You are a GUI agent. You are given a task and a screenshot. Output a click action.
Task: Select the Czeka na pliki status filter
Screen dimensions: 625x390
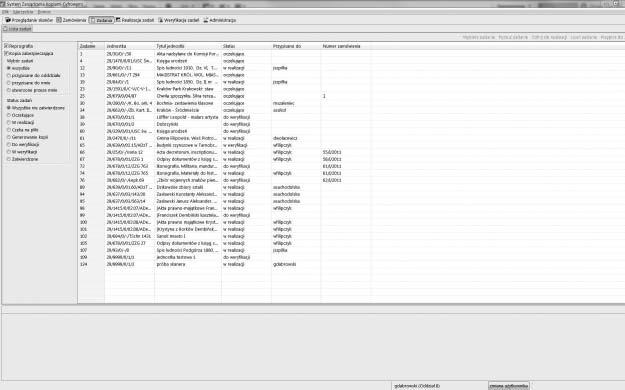[x=23, y=130]
